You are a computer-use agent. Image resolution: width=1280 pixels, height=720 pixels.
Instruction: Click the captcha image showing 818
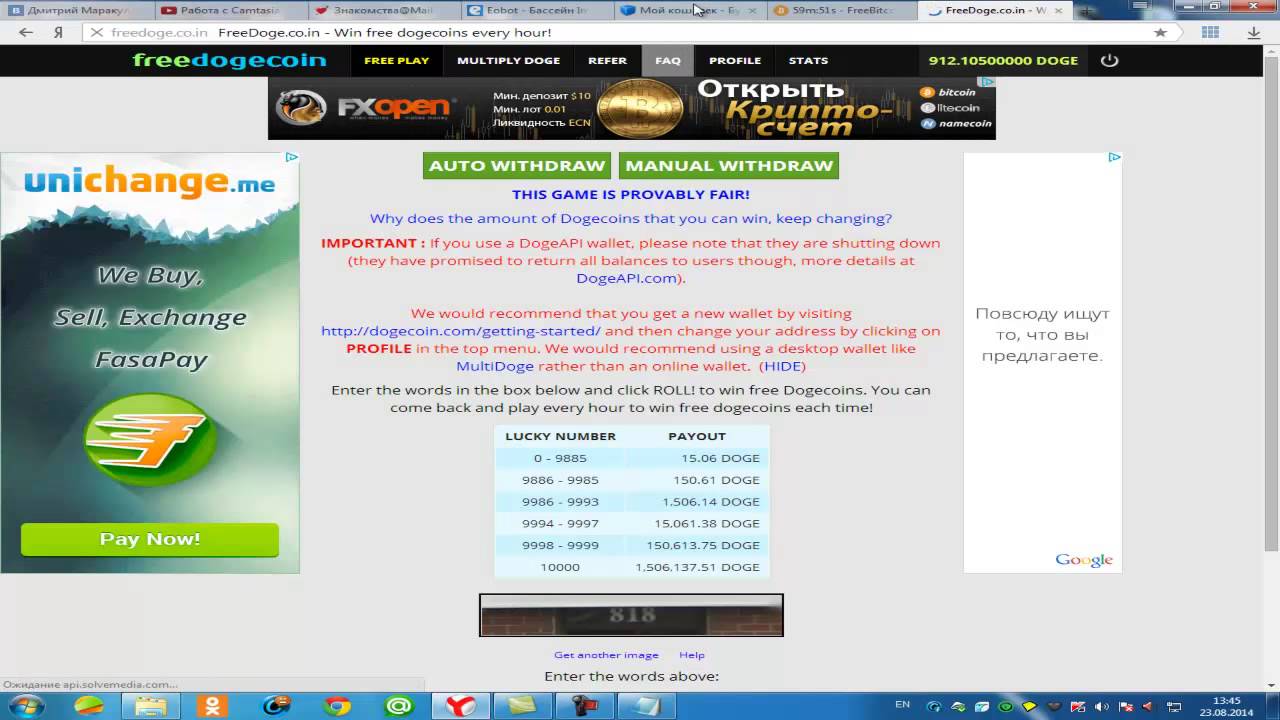[x=631, y=615]
